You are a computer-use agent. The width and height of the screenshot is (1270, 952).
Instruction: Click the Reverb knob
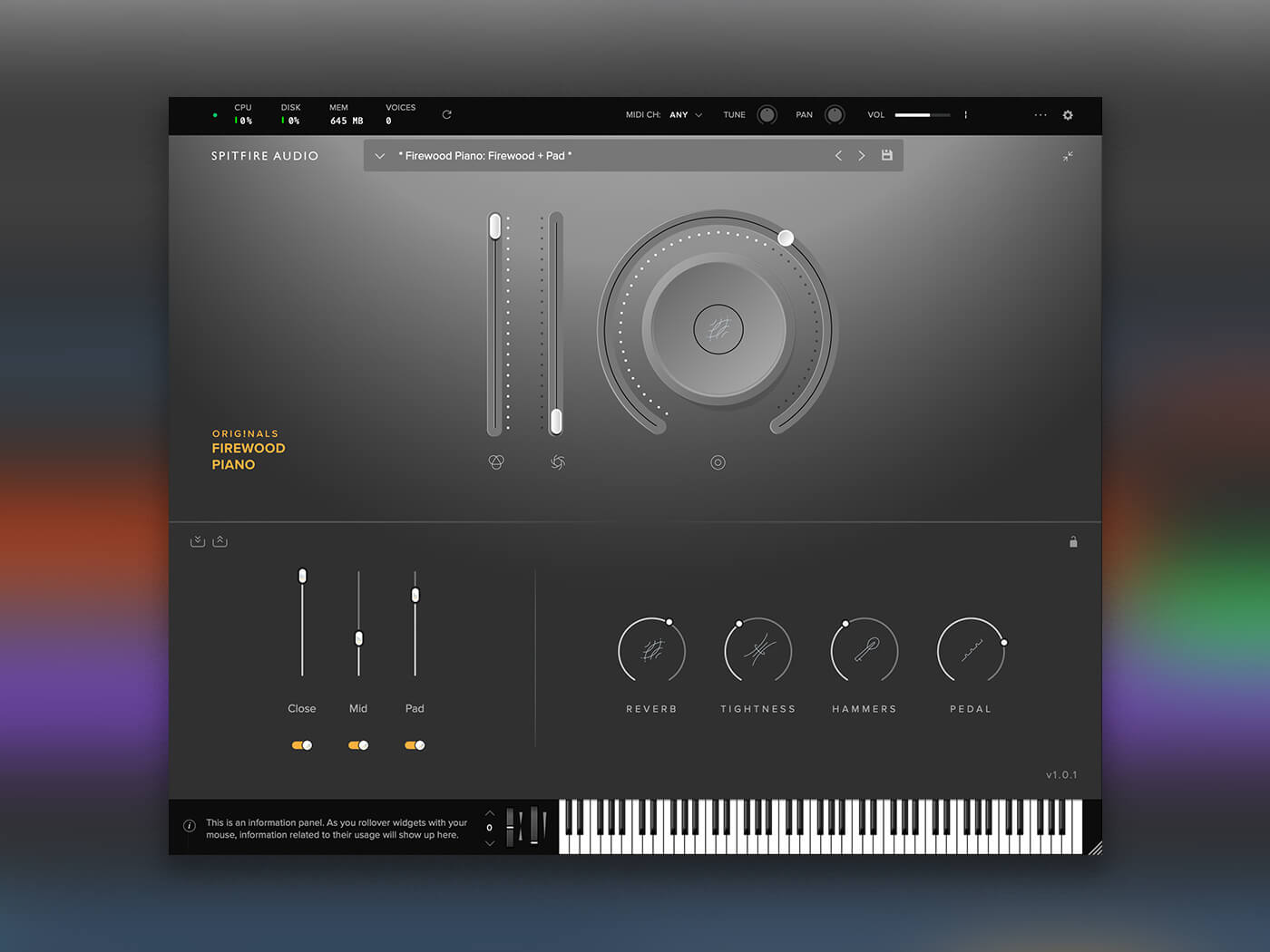tap(651, 651)
